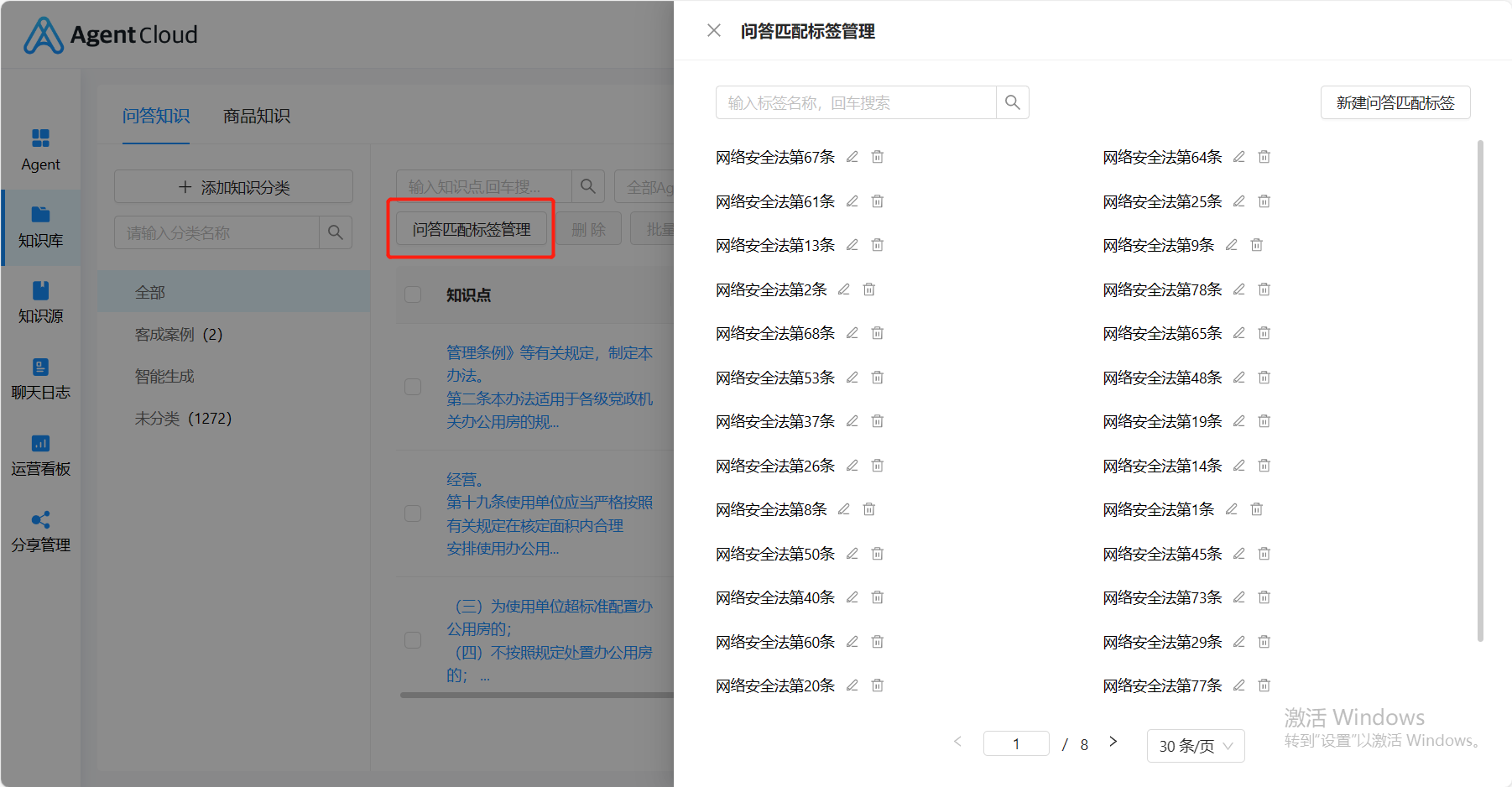
Task: Open 聊天日志 in the sidebar
Action: coord(40,379)
